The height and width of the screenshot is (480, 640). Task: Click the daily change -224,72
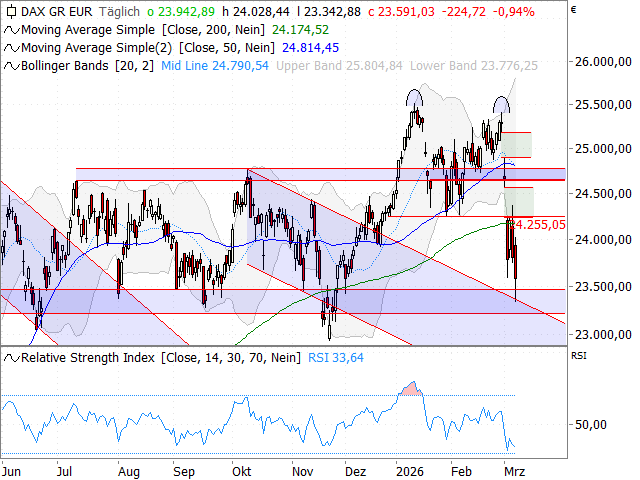[x=464, y=12]
